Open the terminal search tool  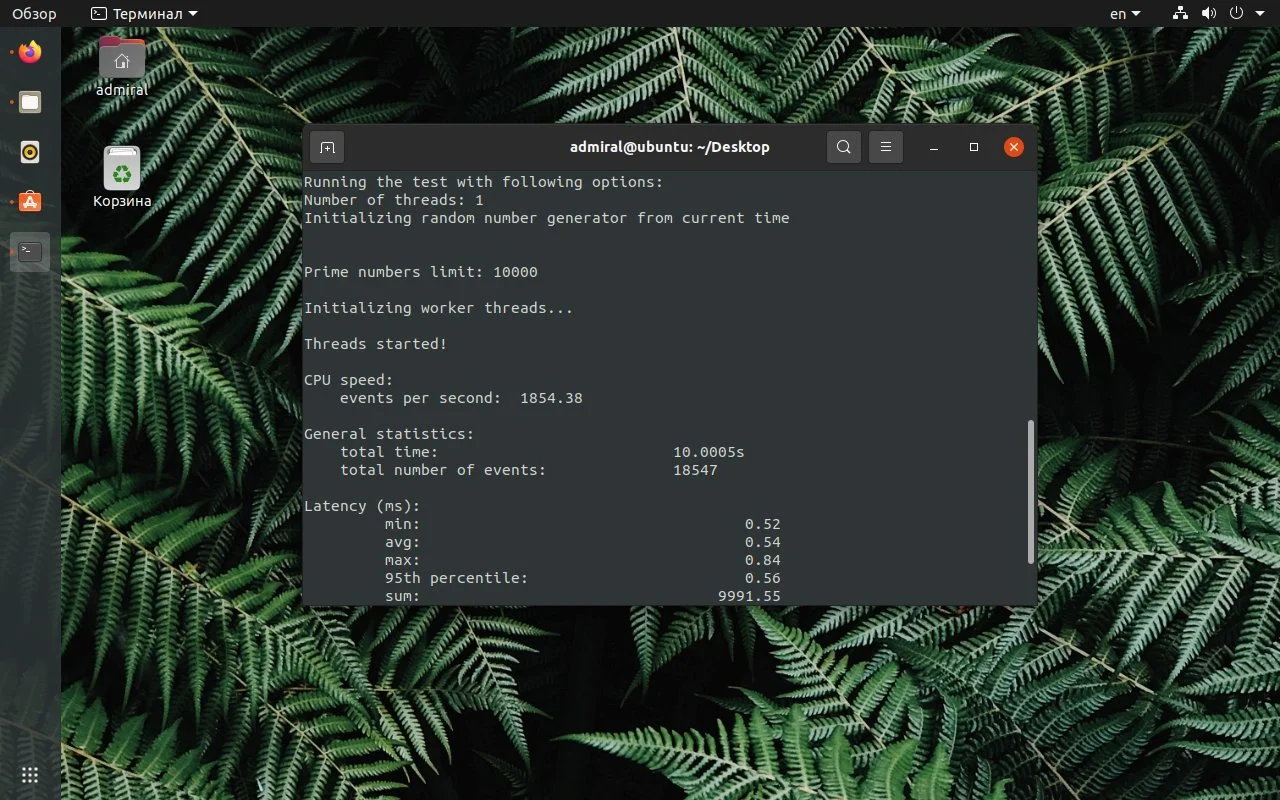click(x=844, y=147)
